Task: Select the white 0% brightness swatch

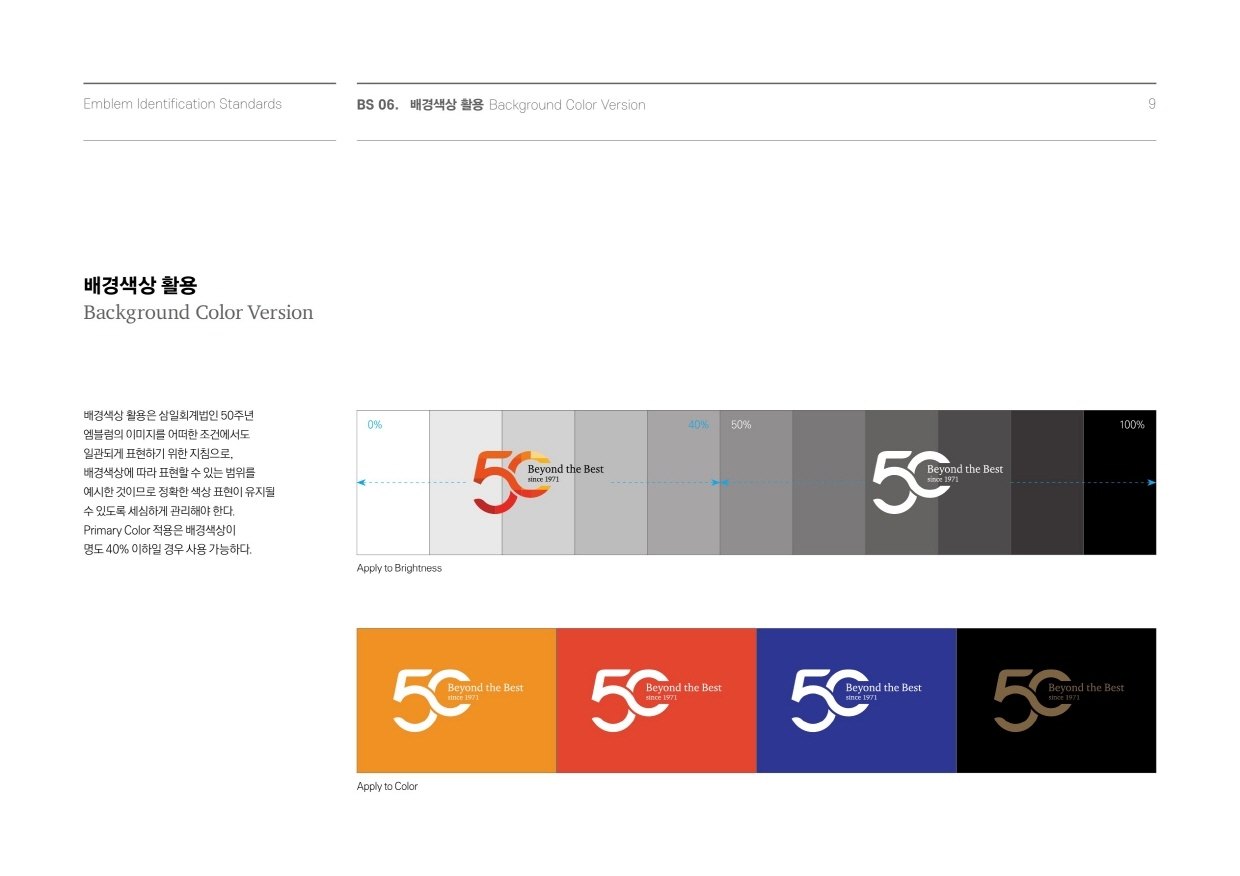Action: click(x=393, y=482)
